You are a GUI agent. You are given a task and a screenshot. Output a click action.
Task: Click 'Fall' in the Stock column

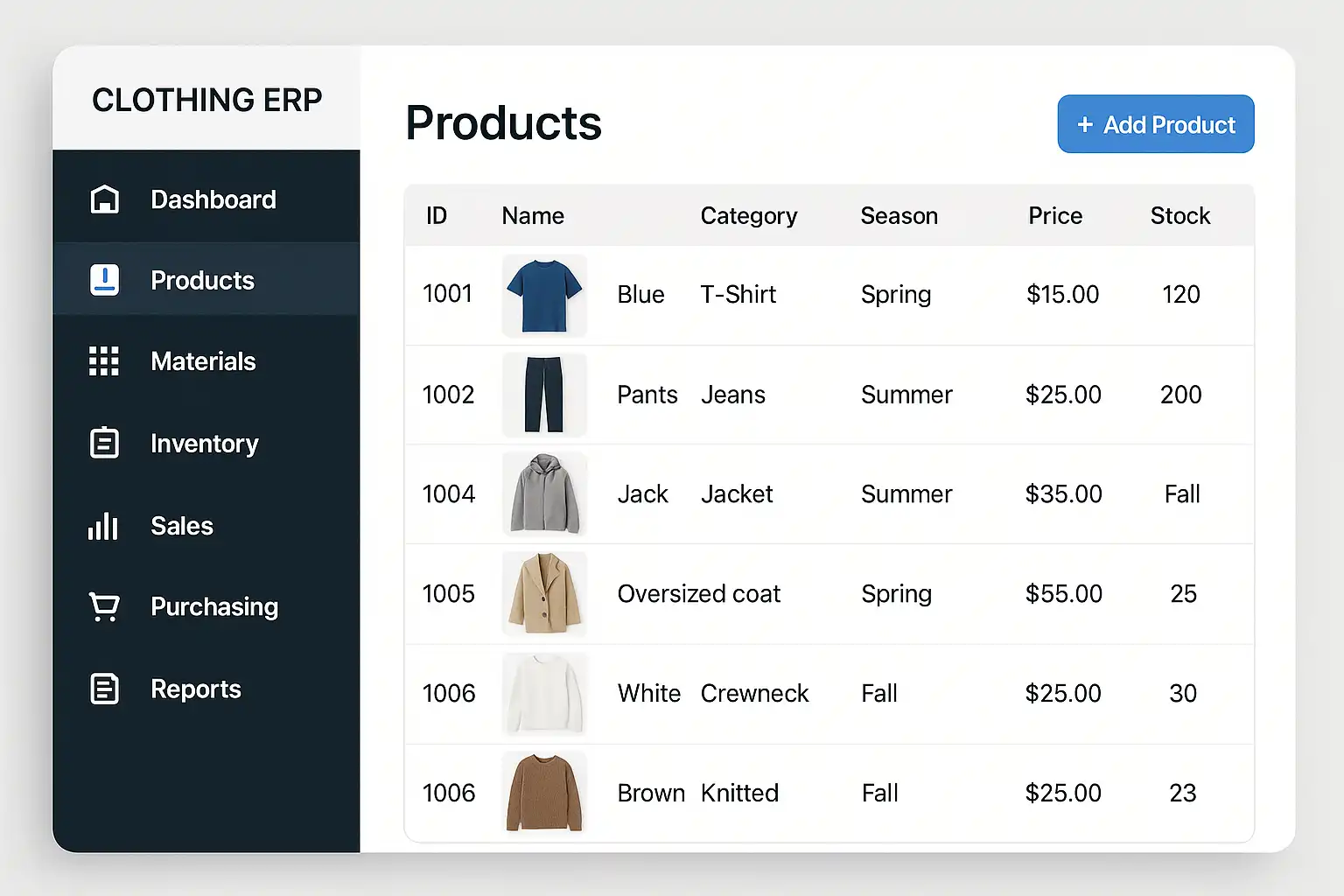(1182, 493)
